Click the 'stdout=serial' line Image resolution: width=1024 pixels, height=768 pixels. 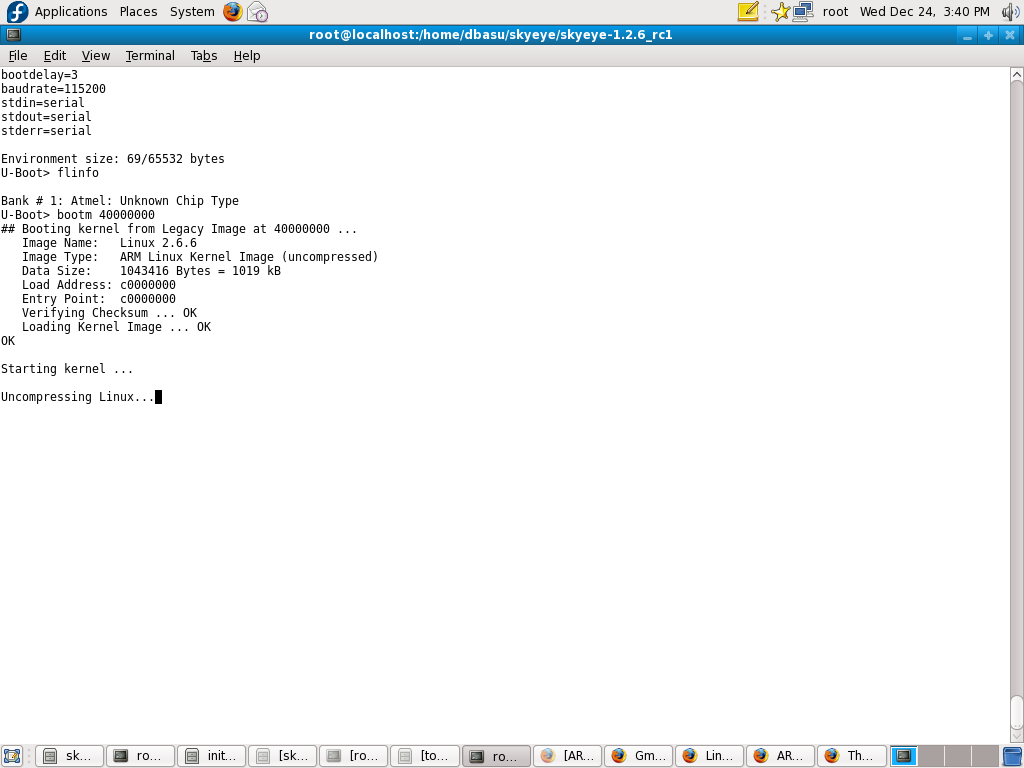tap(46, 117)
